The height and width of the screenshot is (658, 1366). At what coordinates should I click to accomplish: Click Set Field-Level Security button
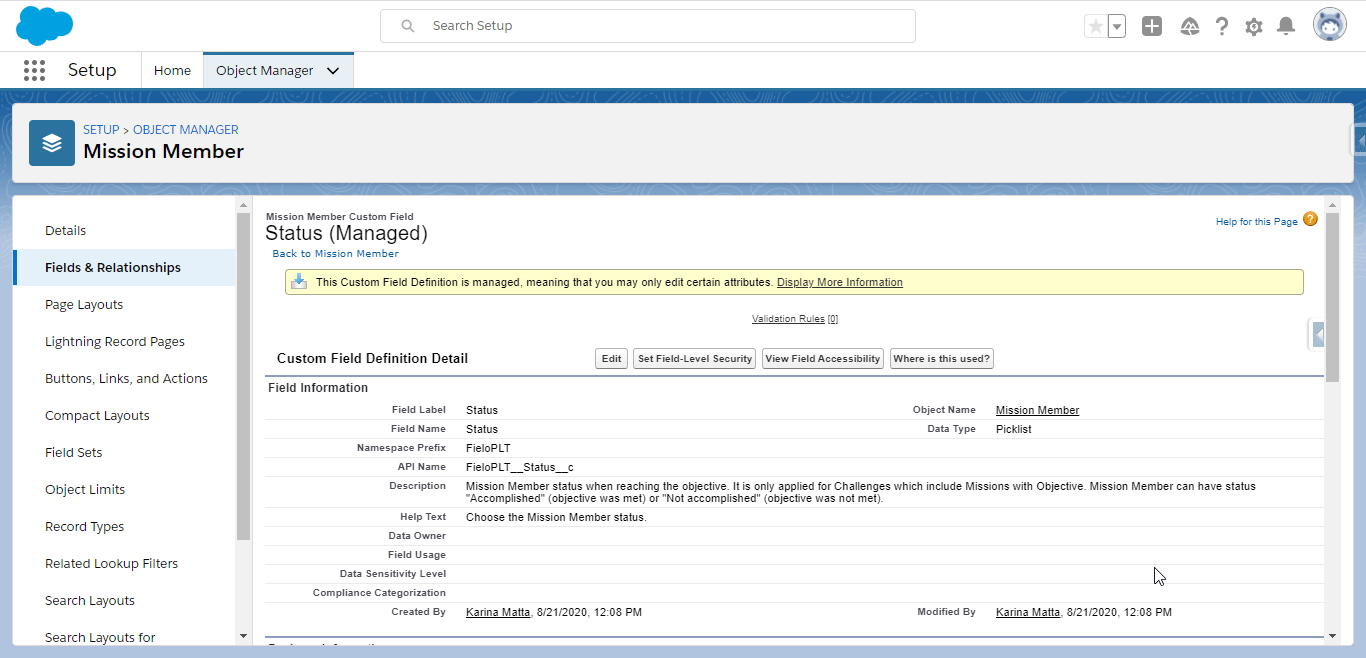click(x=695, y=359)
